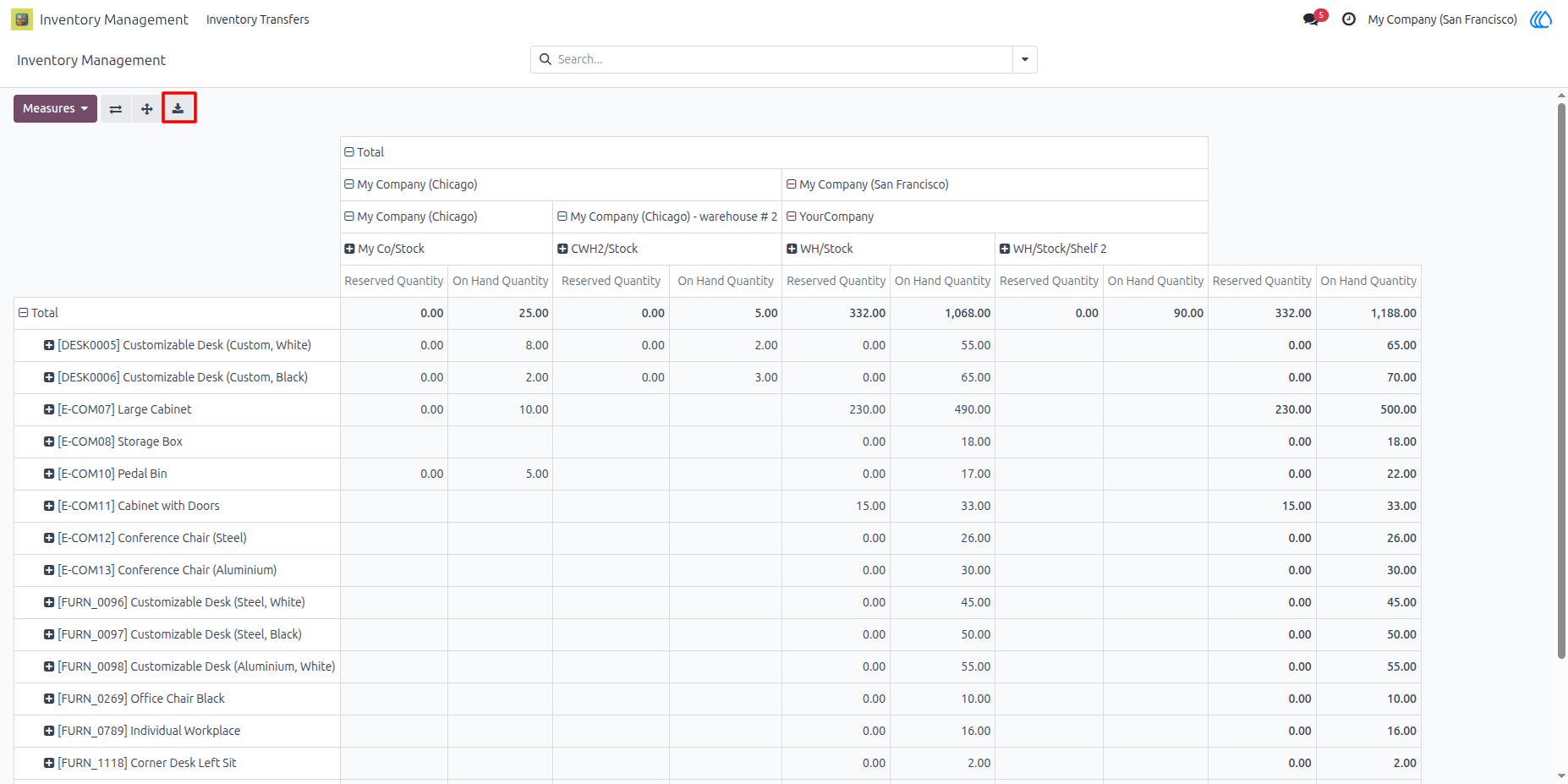Click the Odoo logo at top right

(1541, 19)
